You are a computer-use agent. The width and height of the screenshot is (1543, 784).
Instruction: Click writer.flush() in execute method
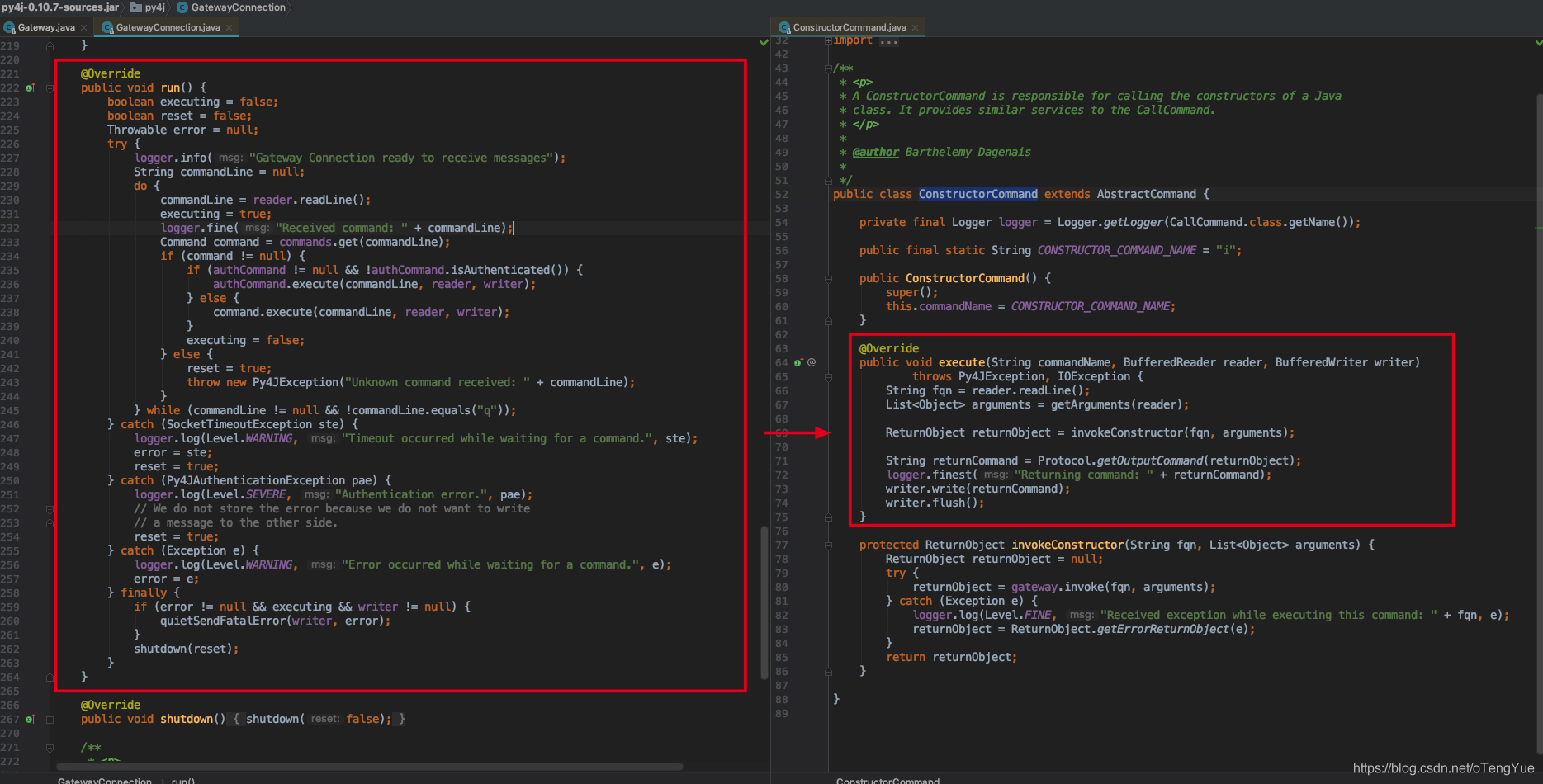pos(931,503)
